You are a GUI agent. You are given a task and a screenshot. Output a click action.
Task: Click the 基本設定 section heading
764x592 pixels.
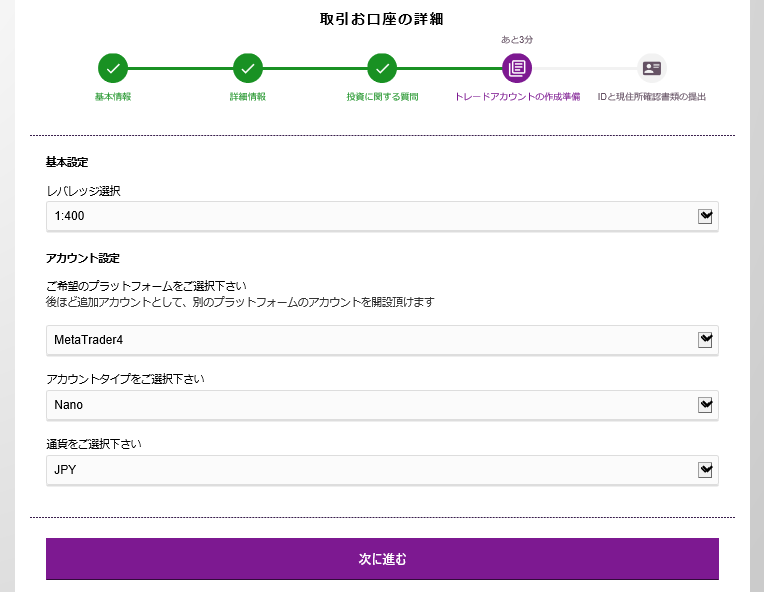[67, 162]
